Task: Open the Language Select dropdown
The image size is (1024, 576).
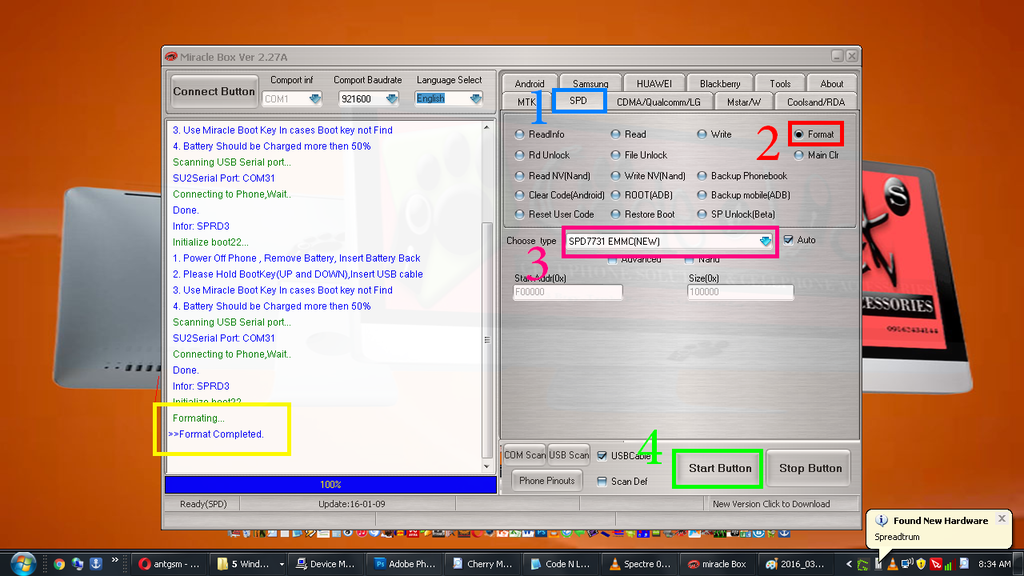Action: (474, 99)
